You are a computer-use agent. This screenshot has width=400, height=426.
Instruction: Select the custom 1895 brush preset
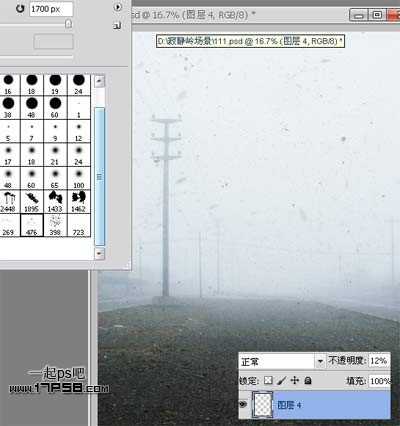pos(32,202)
